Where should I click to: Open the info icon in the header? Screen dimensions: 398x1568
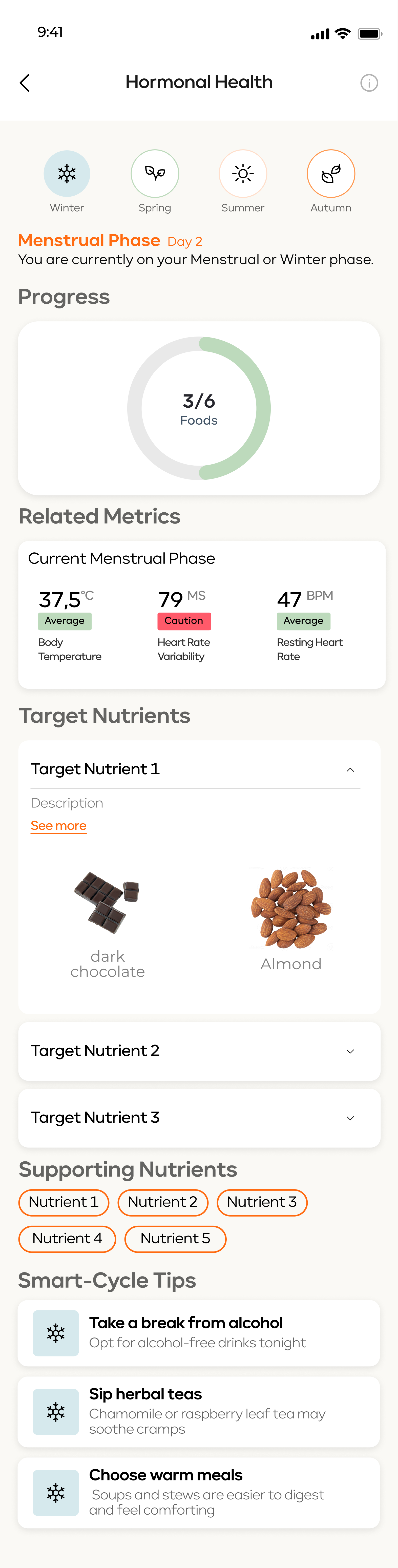369,83
